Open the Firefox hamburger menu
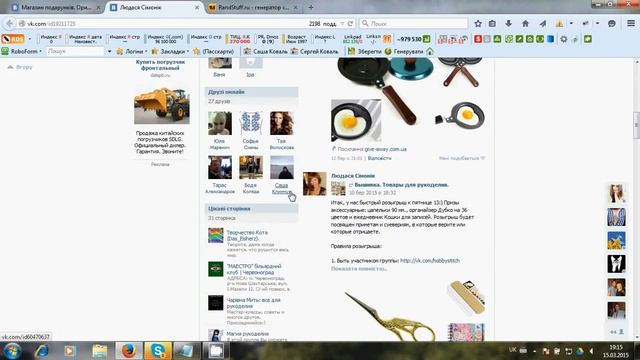The height and width of the screenshot is (360, 640). tap(631, 23)
